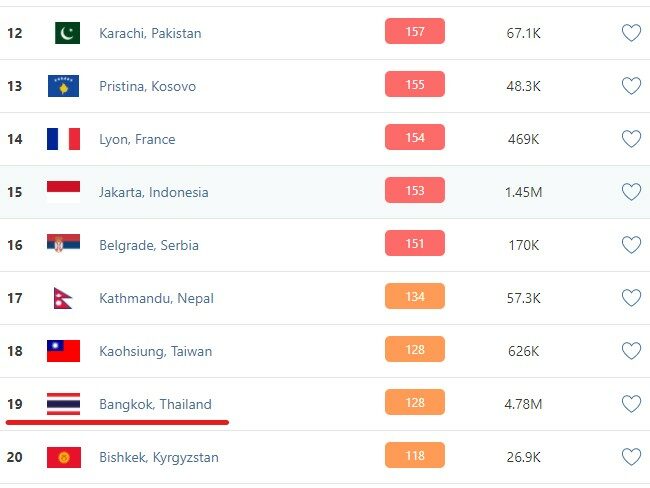This screenshot has height=488, width=650.
Task: Toggle favorite heart for Lyon, France
Action: [x=631, y=139]
